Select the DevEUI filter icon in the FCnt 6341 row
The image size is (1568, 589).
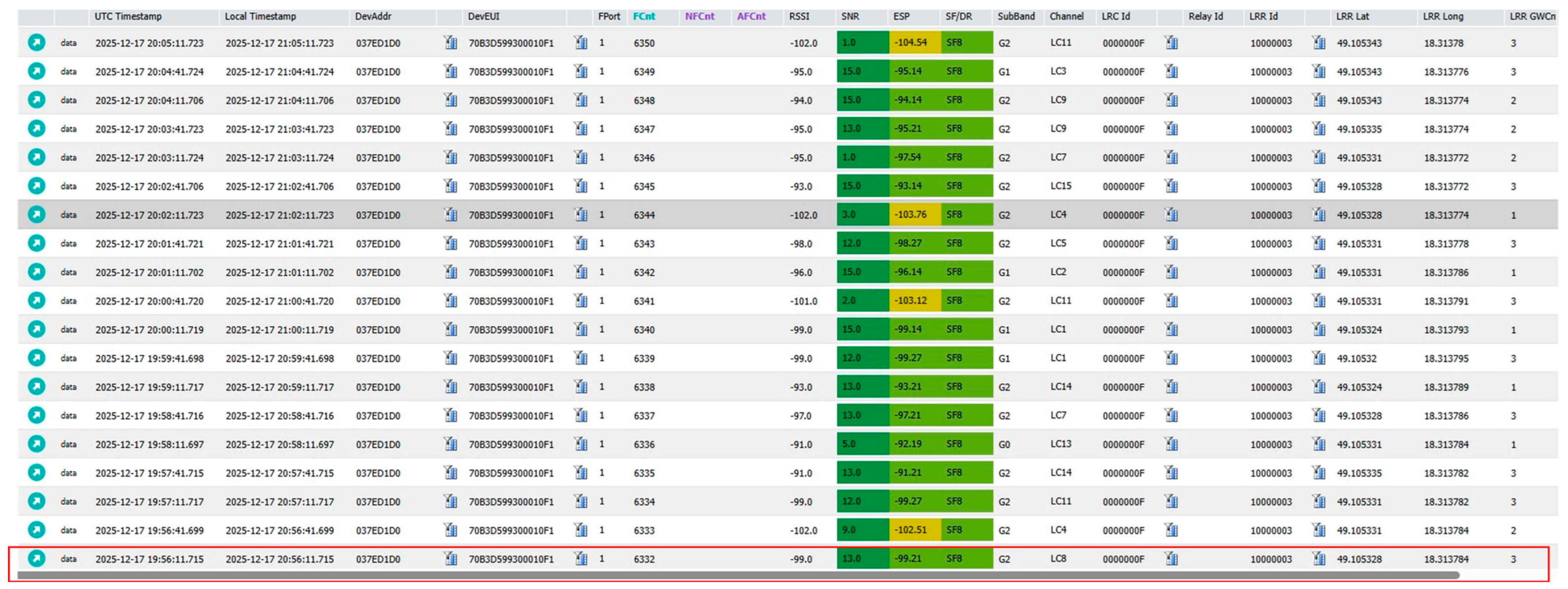click(x=581, y=301)
